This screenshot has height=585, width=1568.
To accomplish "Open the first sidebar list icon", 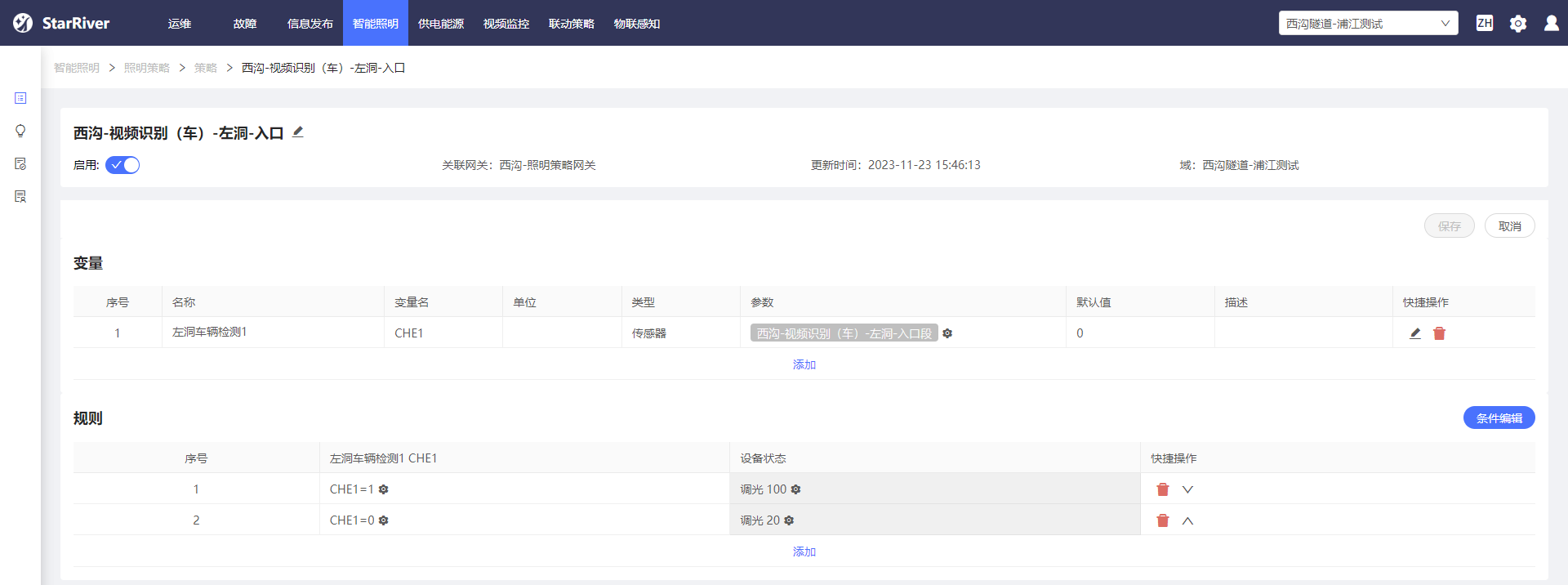I will [x=20, y=98].
